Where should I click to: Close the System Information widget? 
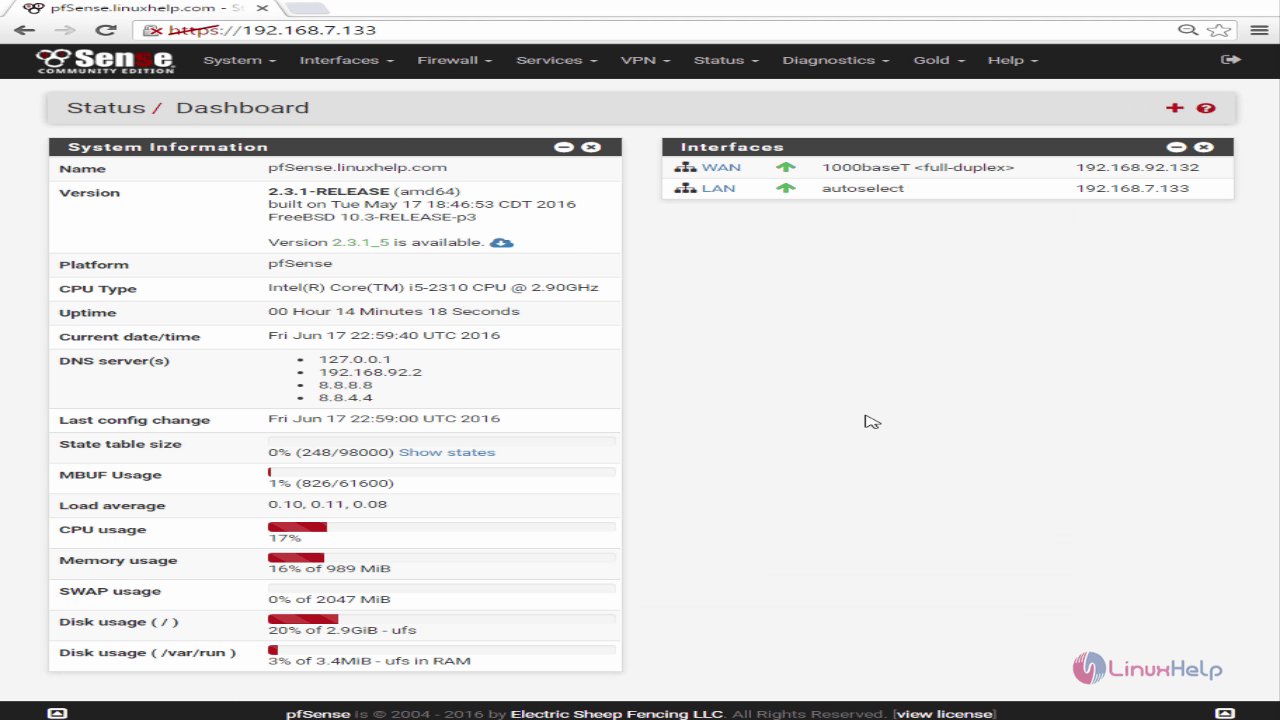pyautogui.click(x=591, y=147)
